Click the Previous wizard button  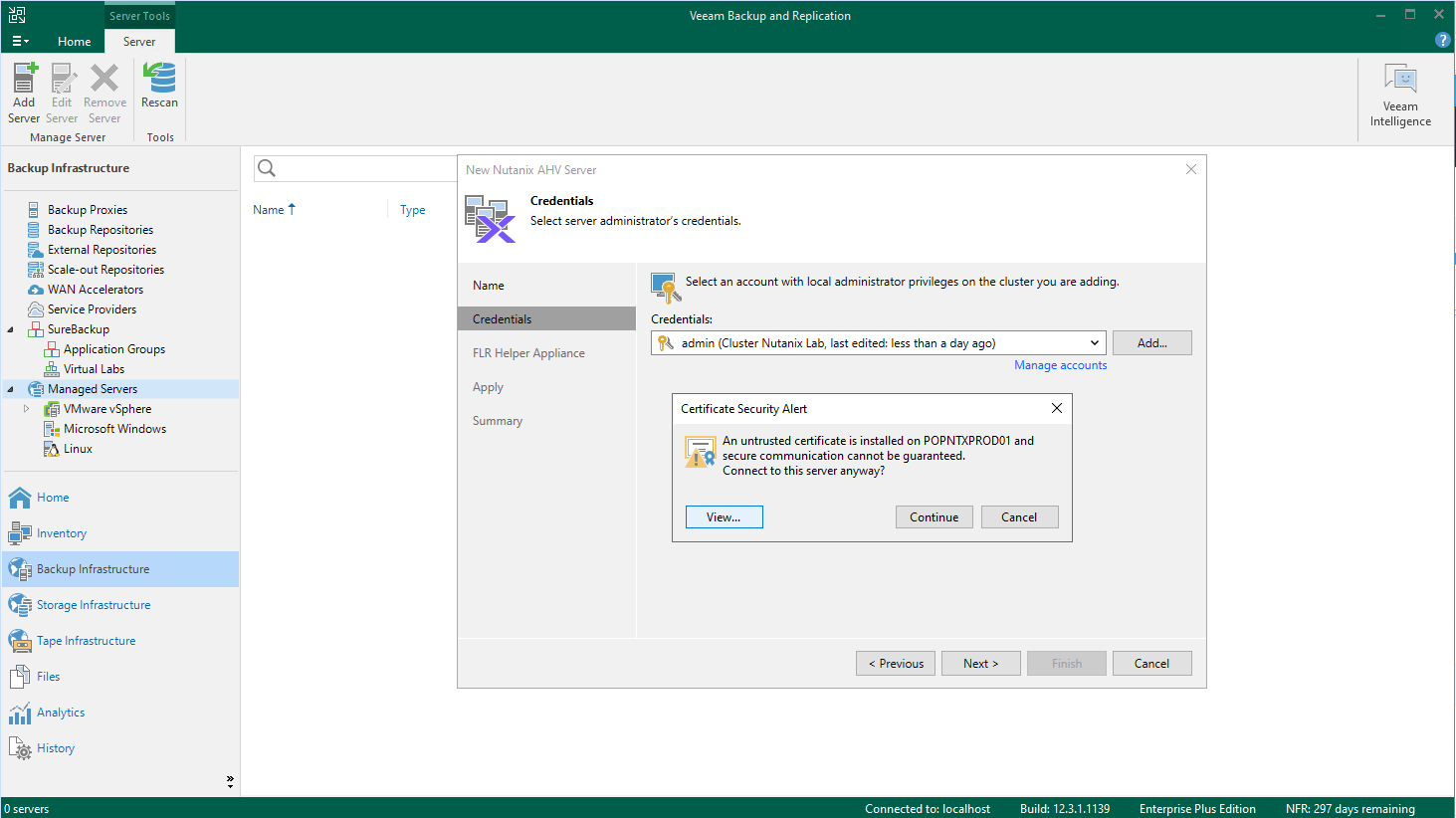click(x=896, y=664)
